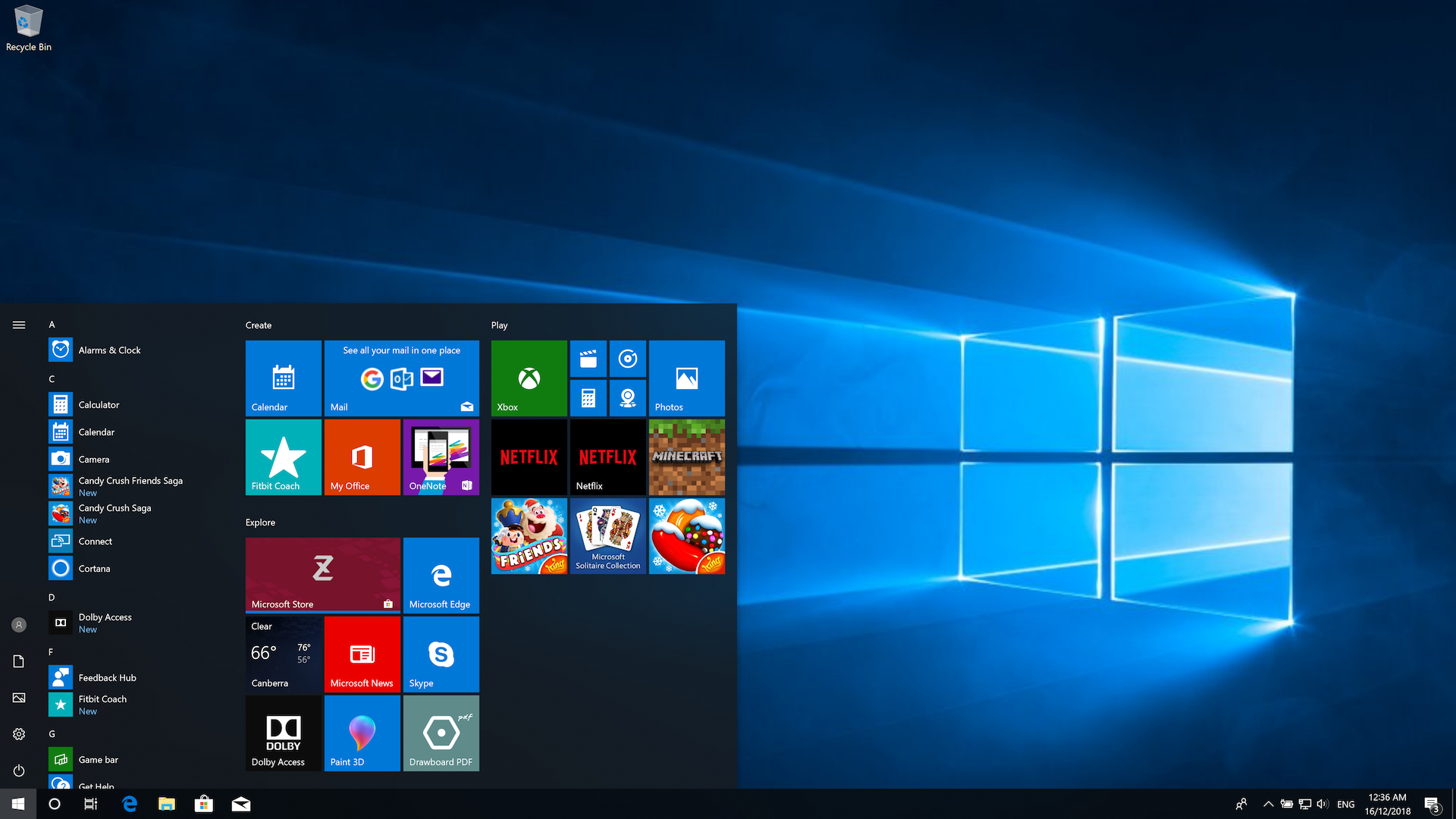Expand alphabetical section C in app list
The width and height of the screenshot is (1456, 819).
click(51, 378)
